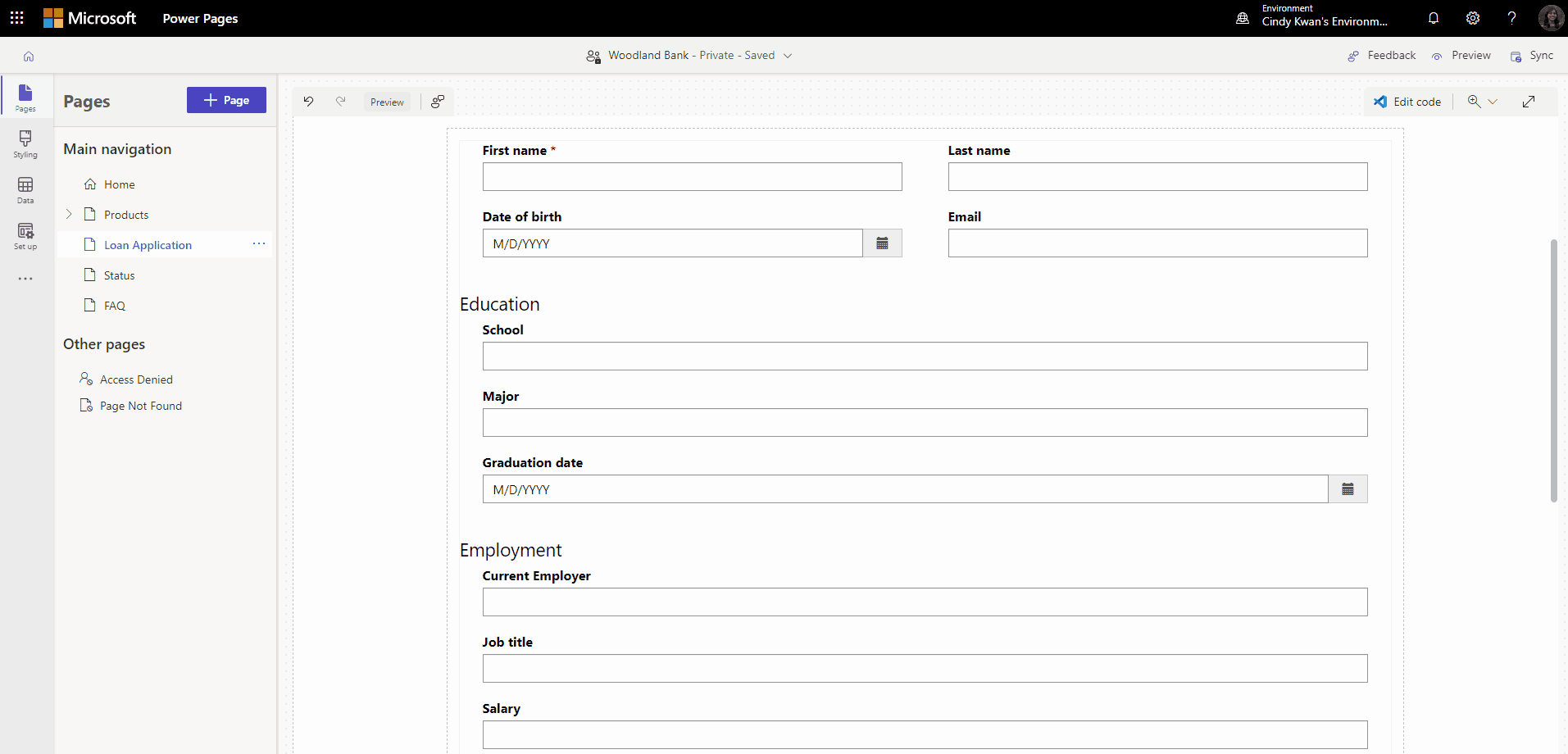Open the zoom options dropdown

pyautogui.click(x=1494, y=101)
